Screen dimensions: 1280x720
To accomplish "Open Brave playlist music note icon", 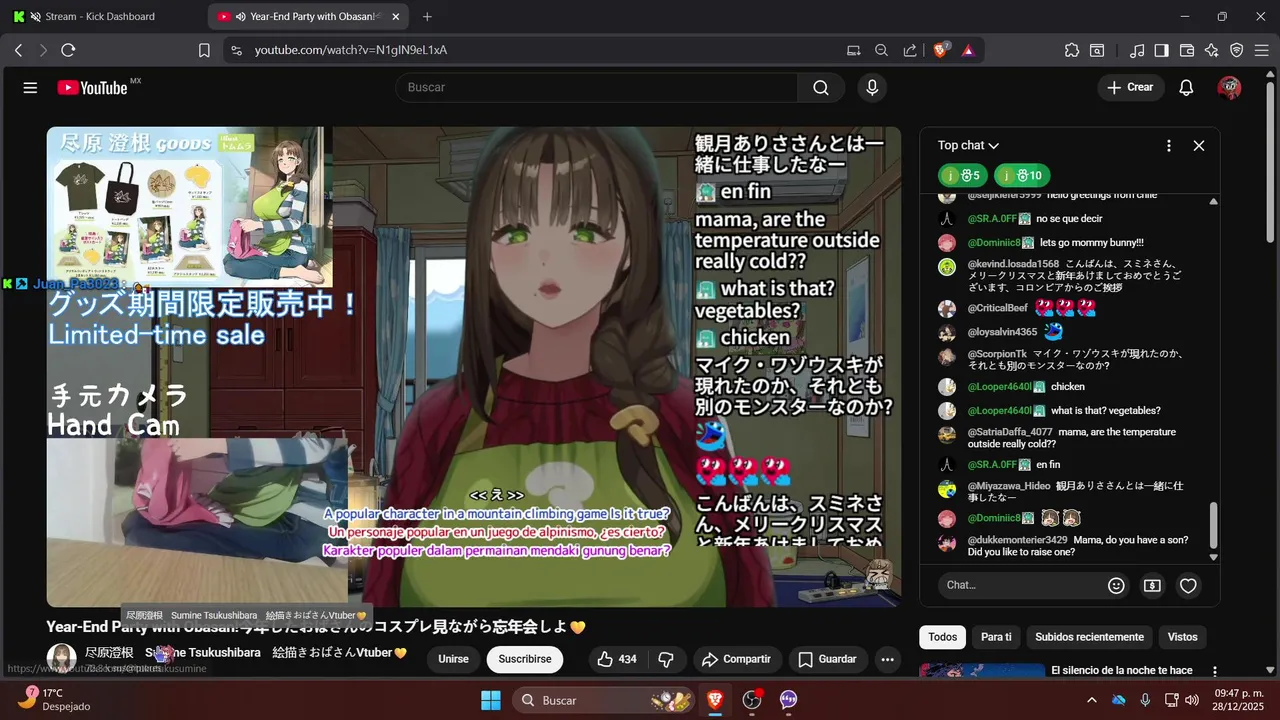I will click(x=1137, y=50).
